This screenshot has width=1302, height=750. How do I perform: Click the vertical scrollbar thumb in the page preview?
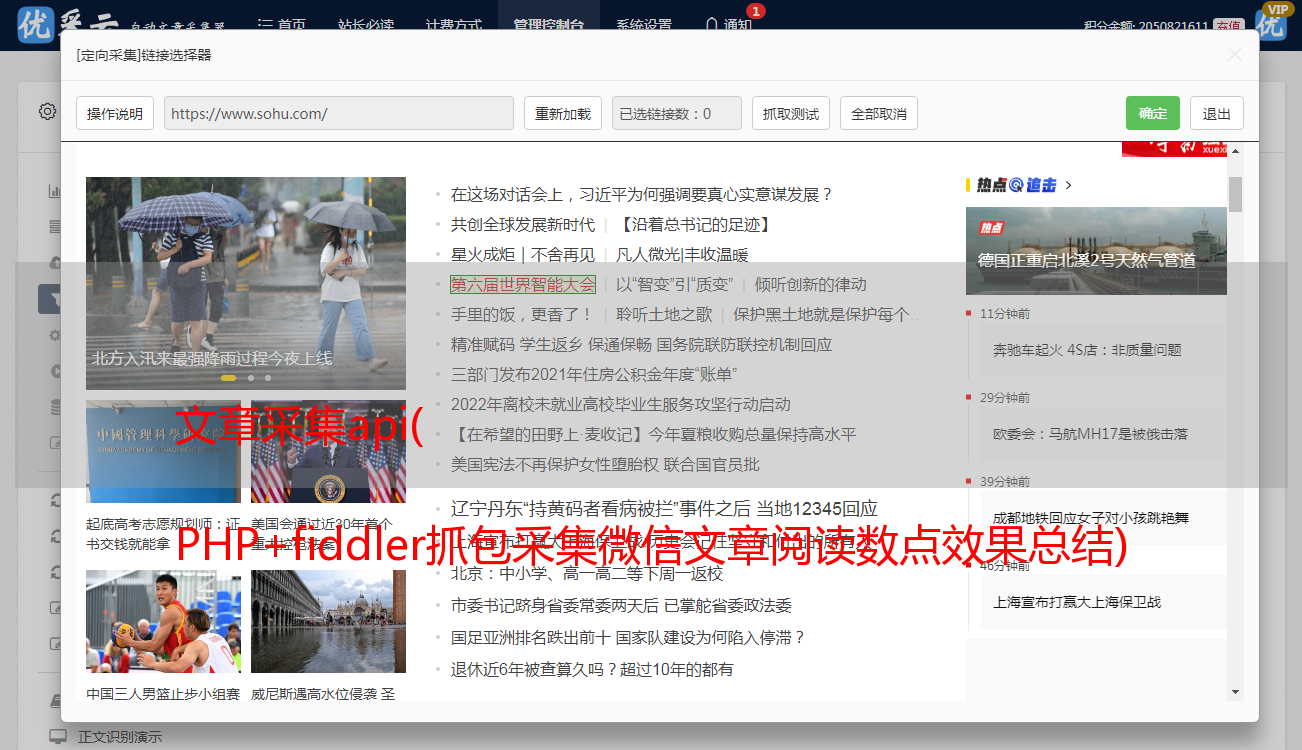1236,194
